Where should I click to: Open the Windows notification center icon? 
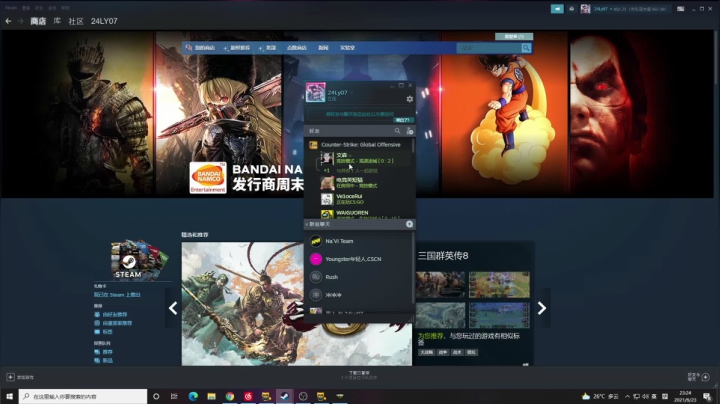[707, 397]
